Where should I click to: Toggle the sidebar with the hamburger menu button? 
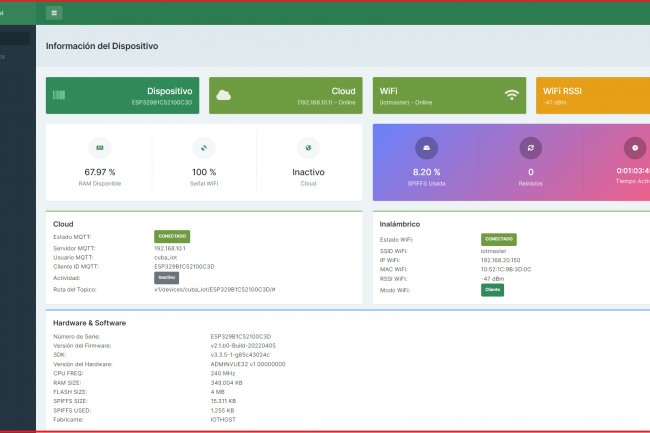point(54,13)
